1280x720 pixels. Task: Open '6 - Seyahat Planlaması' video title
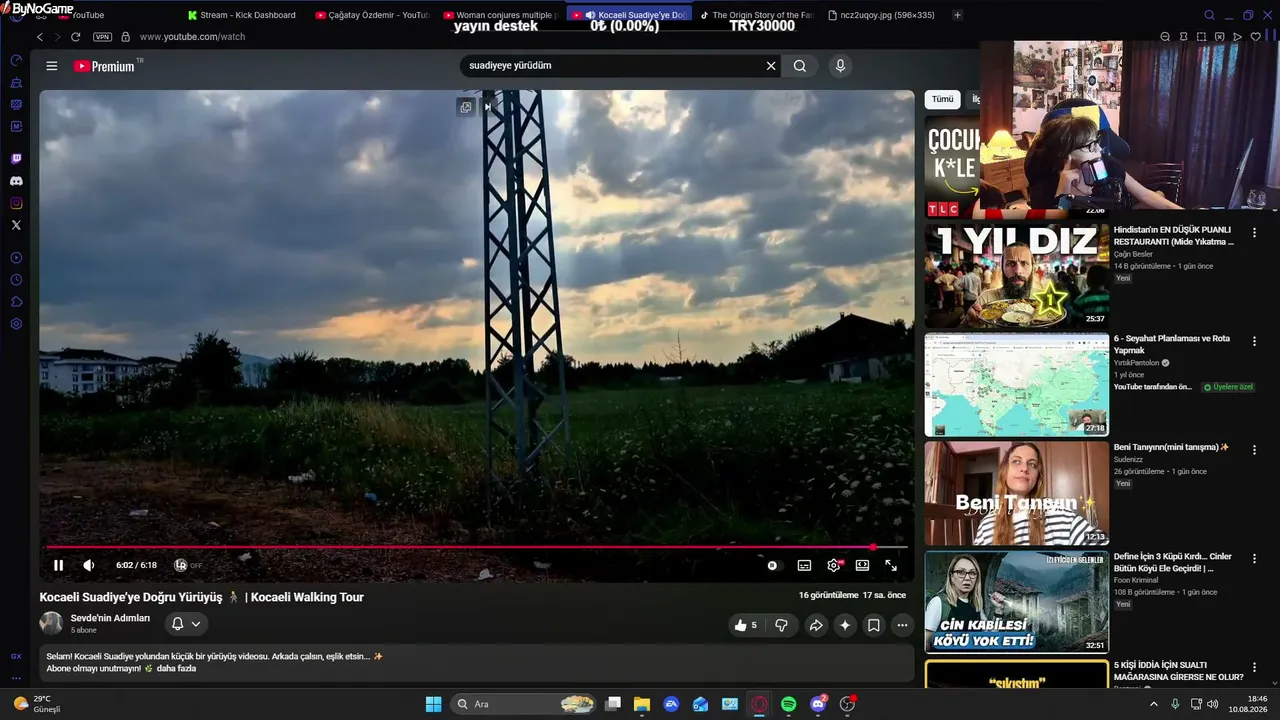(x=1172, y=344)
